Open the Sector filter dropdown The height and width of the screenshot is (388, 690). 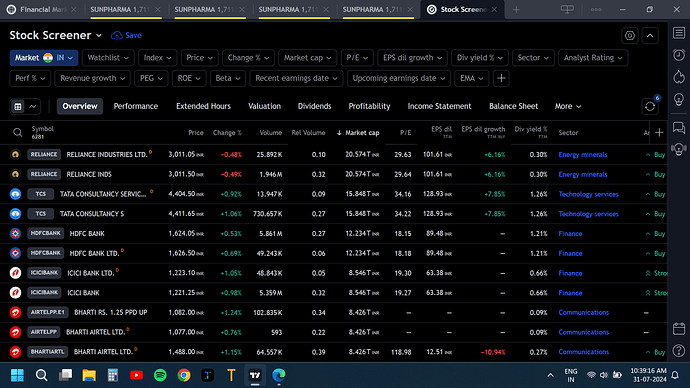point(533,58)
